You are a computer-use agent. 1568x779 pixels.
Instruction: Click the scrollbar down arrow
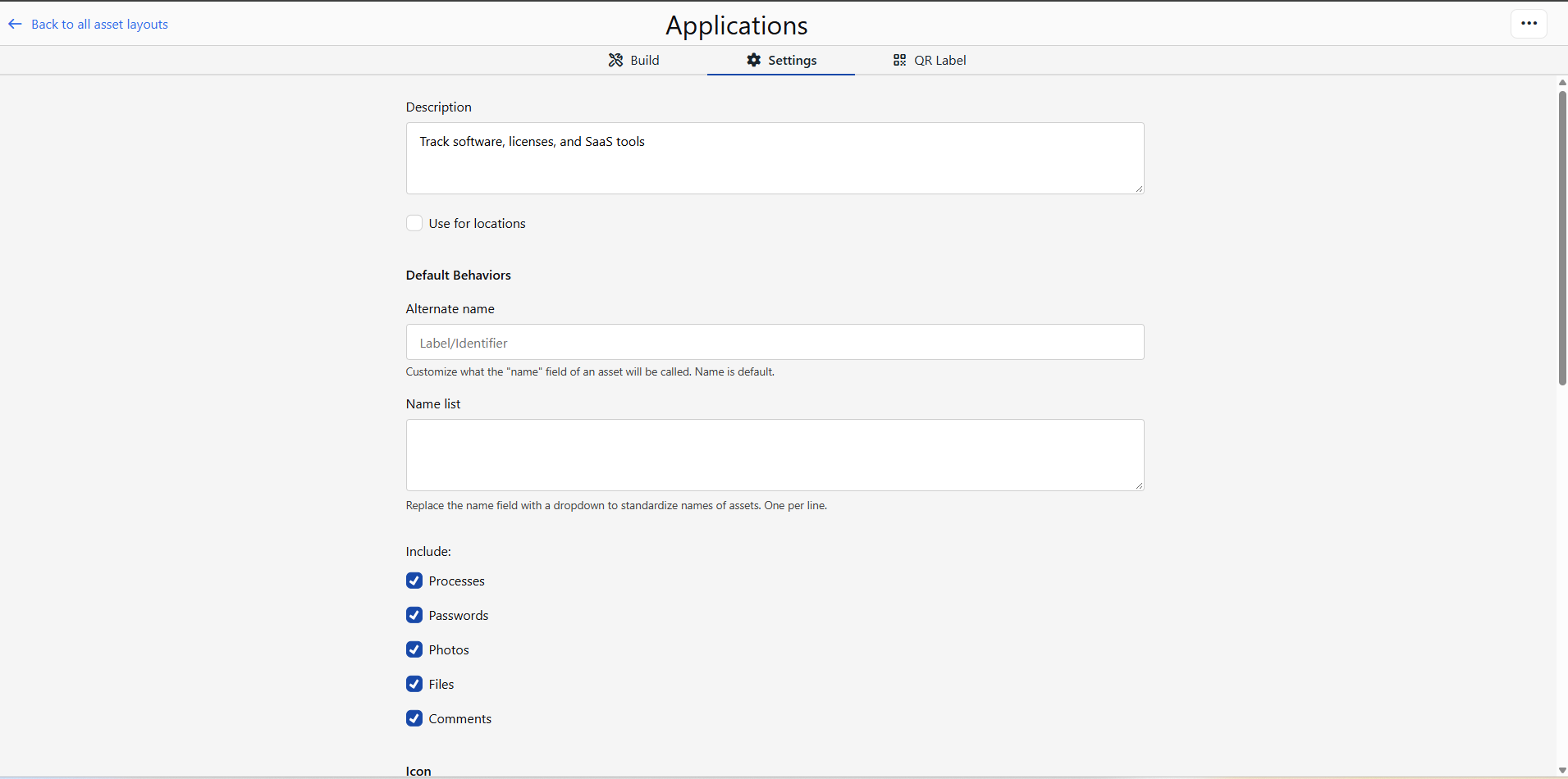click(x=1562, y=771)
